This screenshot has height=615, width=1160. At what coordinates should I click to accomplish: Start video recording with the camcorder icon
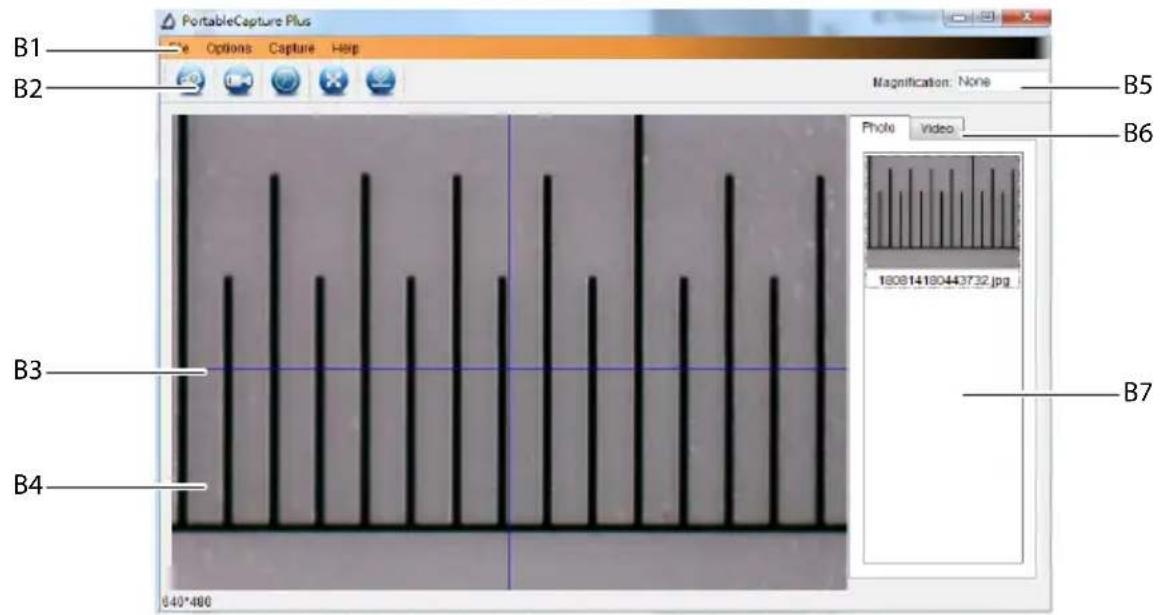coord(238,81)
